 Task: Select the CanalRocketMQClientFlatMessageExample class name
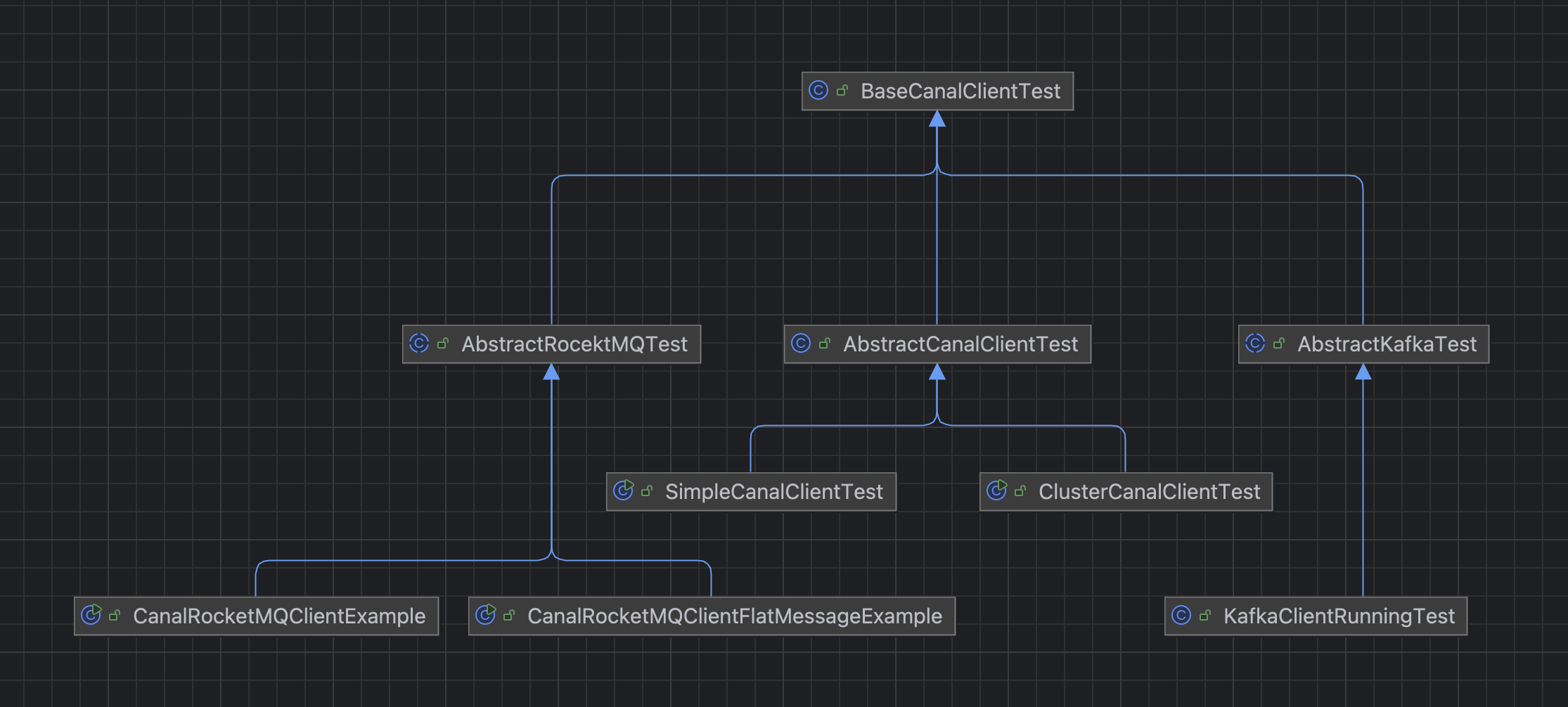click(x=734, y=616)
